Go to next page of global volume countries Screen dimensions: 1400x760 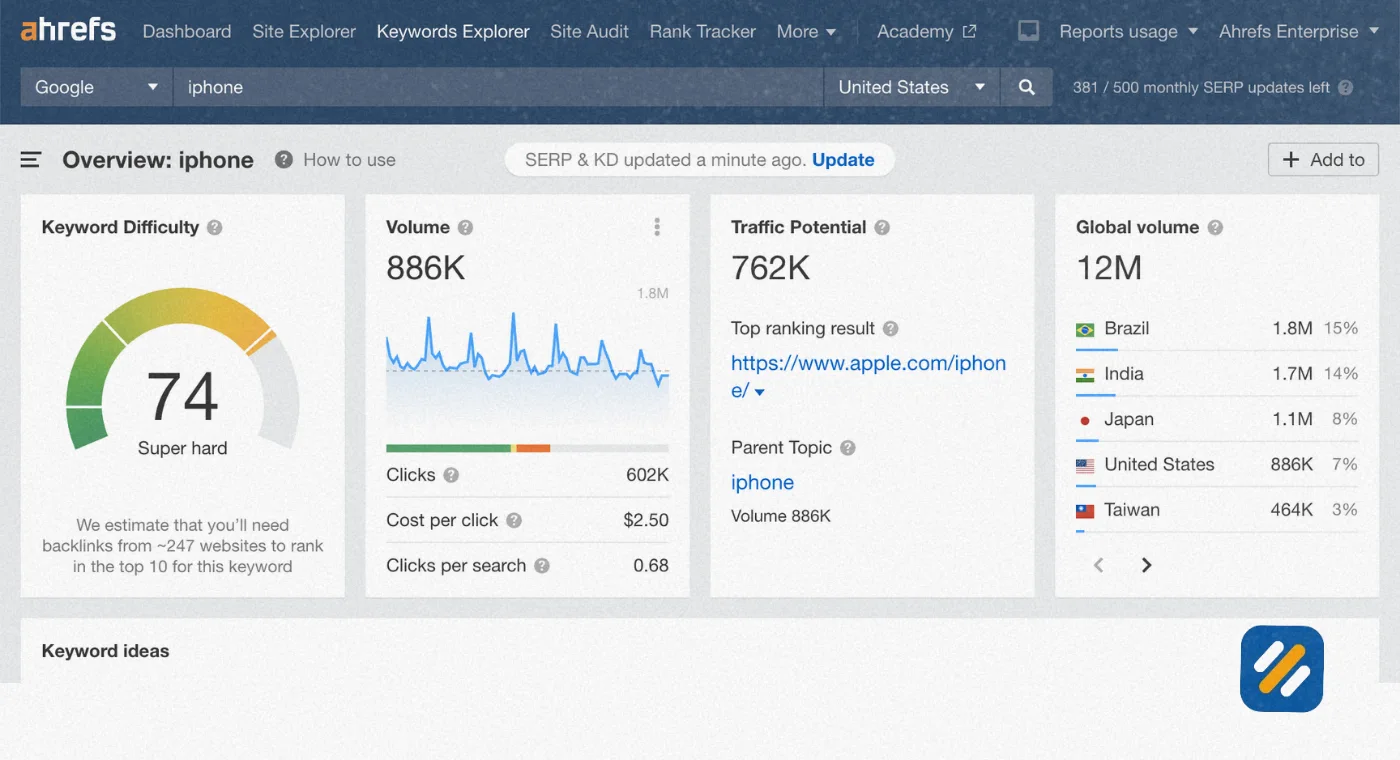click(1147, 565)
